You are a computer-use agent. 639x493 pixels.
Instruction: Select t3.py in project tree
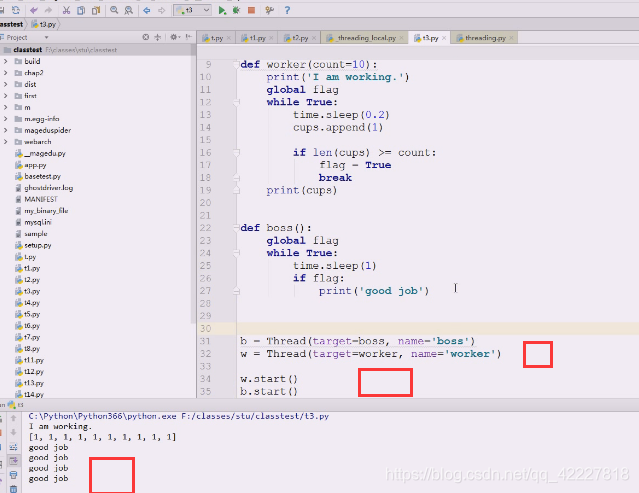tap(32, 291)
